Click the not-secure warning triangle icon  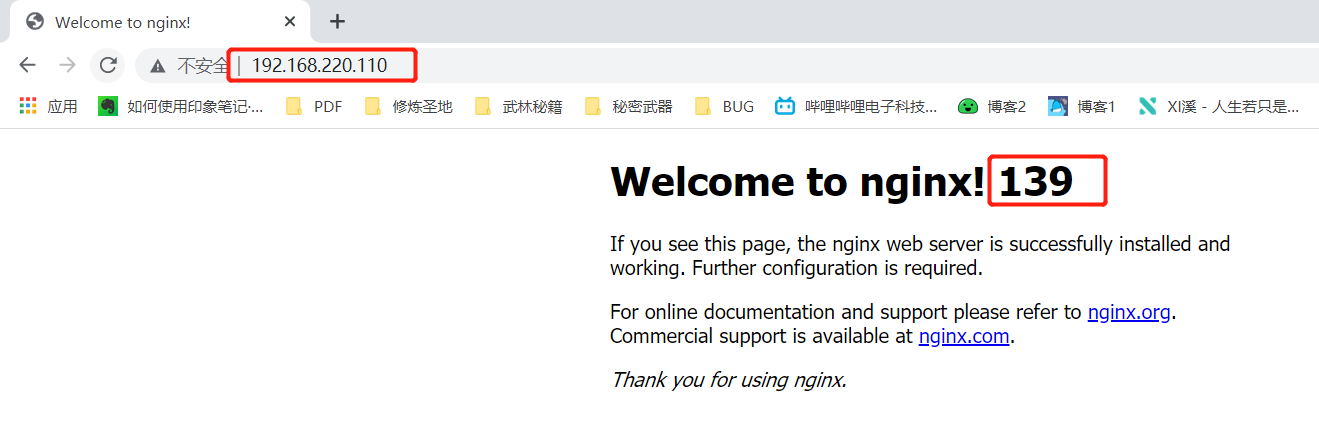157,66
